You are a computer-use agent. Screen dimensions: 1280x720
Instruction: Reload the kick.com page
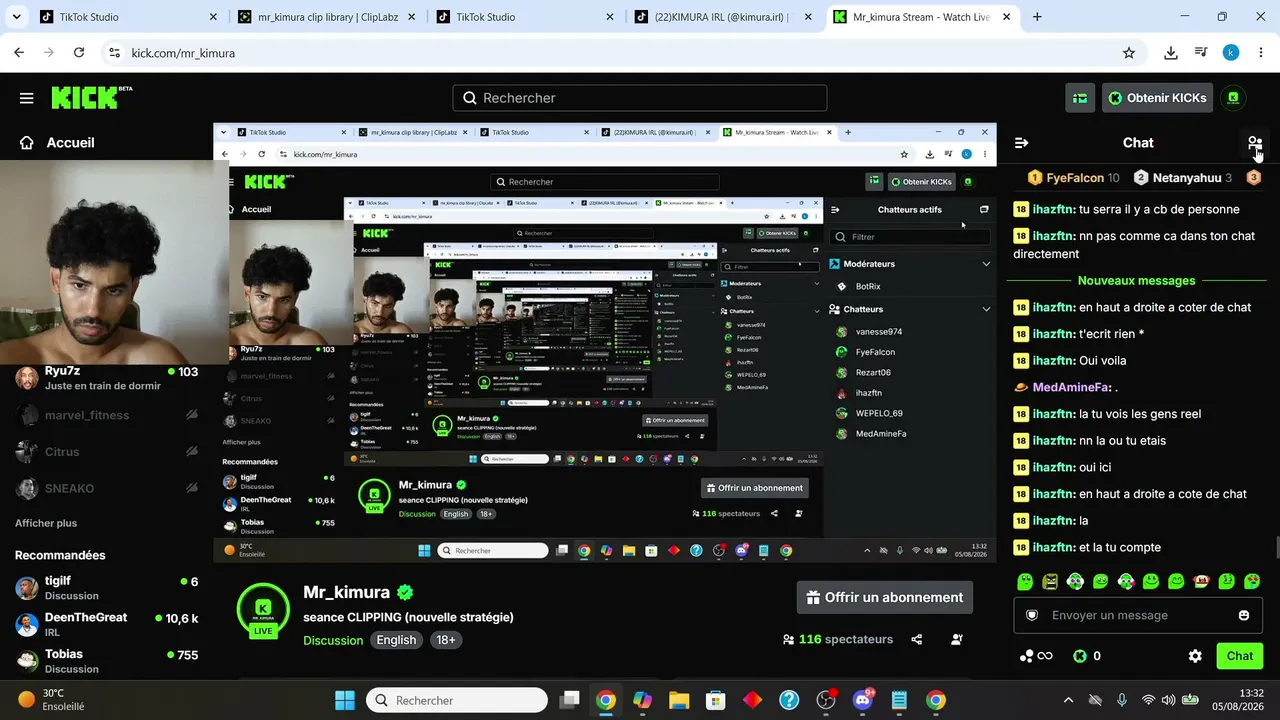(79, 53)
